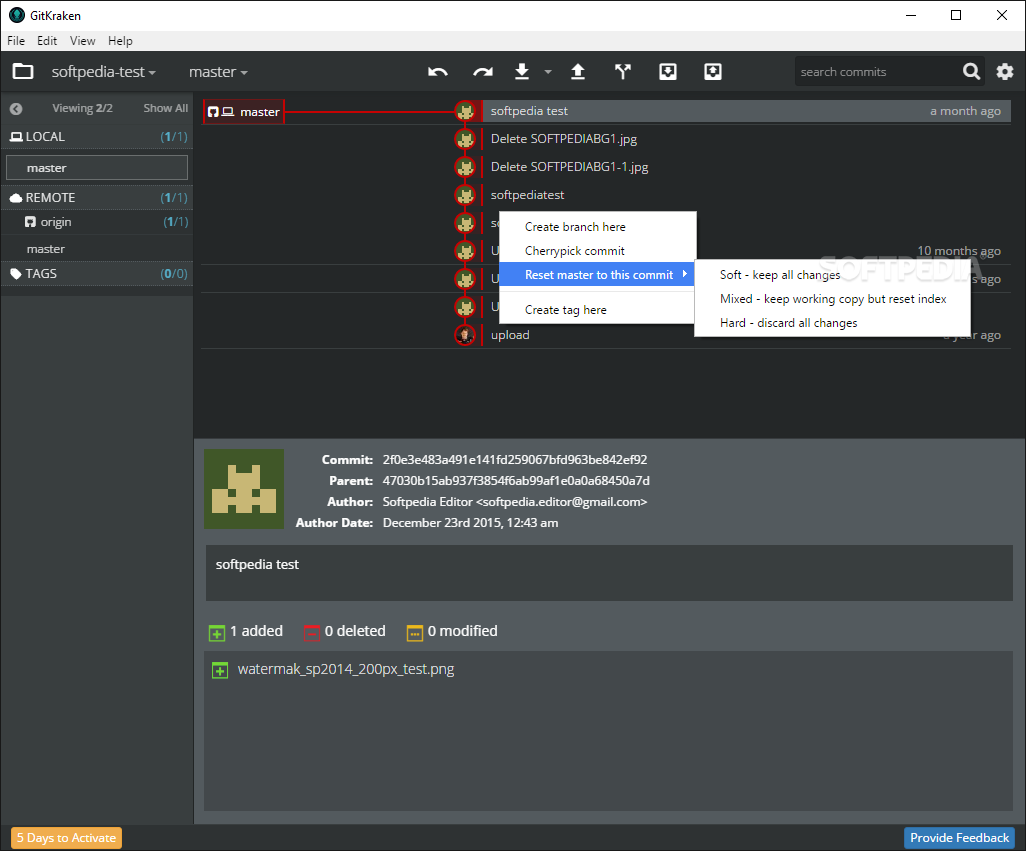Open the softpedia-test repository dropdown
Viewport: 1026px width, 851px height.
[103, 72]
